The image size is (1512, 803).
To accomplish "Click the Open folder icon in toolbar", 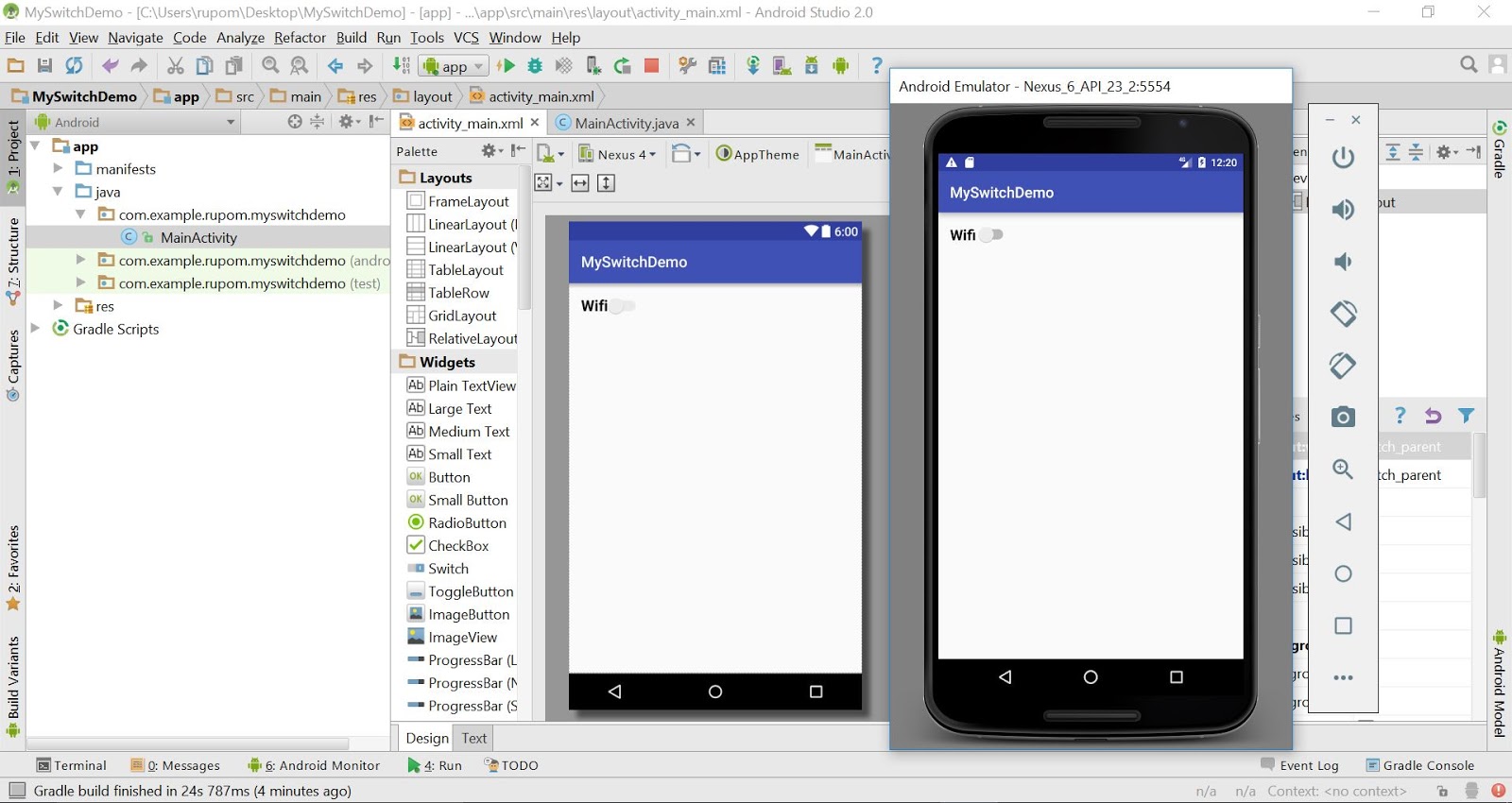I will (15, 65).
